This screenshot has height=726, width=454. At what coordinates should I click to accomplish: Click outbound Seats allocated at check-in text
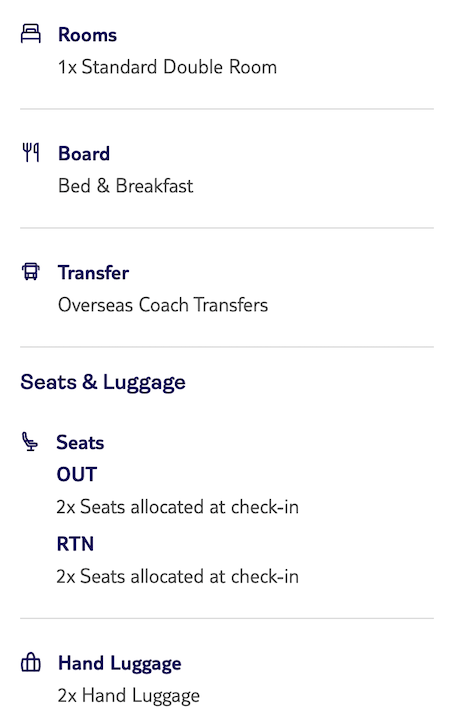point(177,507)
